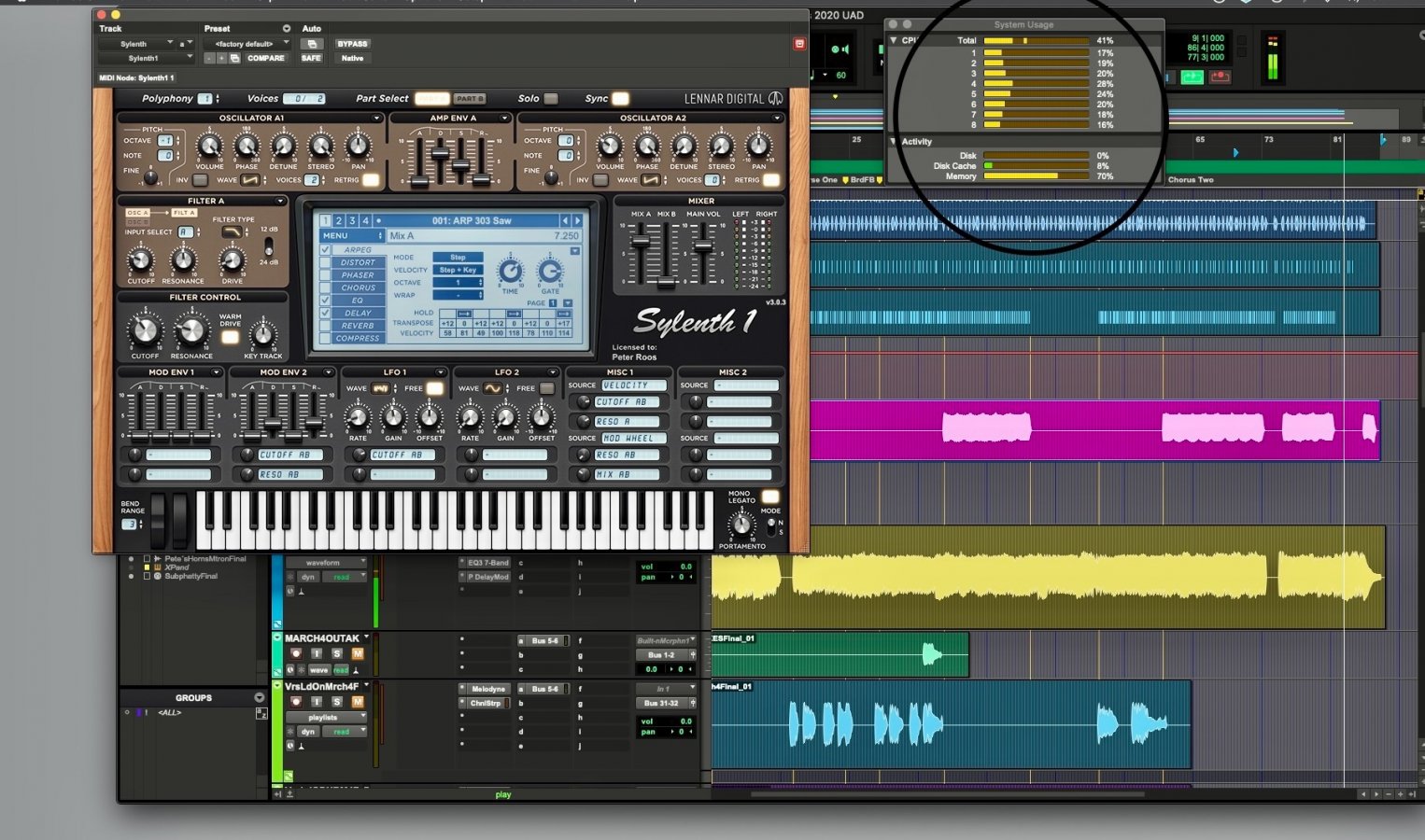The height and width of the screenshot is (840, 1425).
Task: Toggle the Warm Drive switch
Action: tap(230, 337)
